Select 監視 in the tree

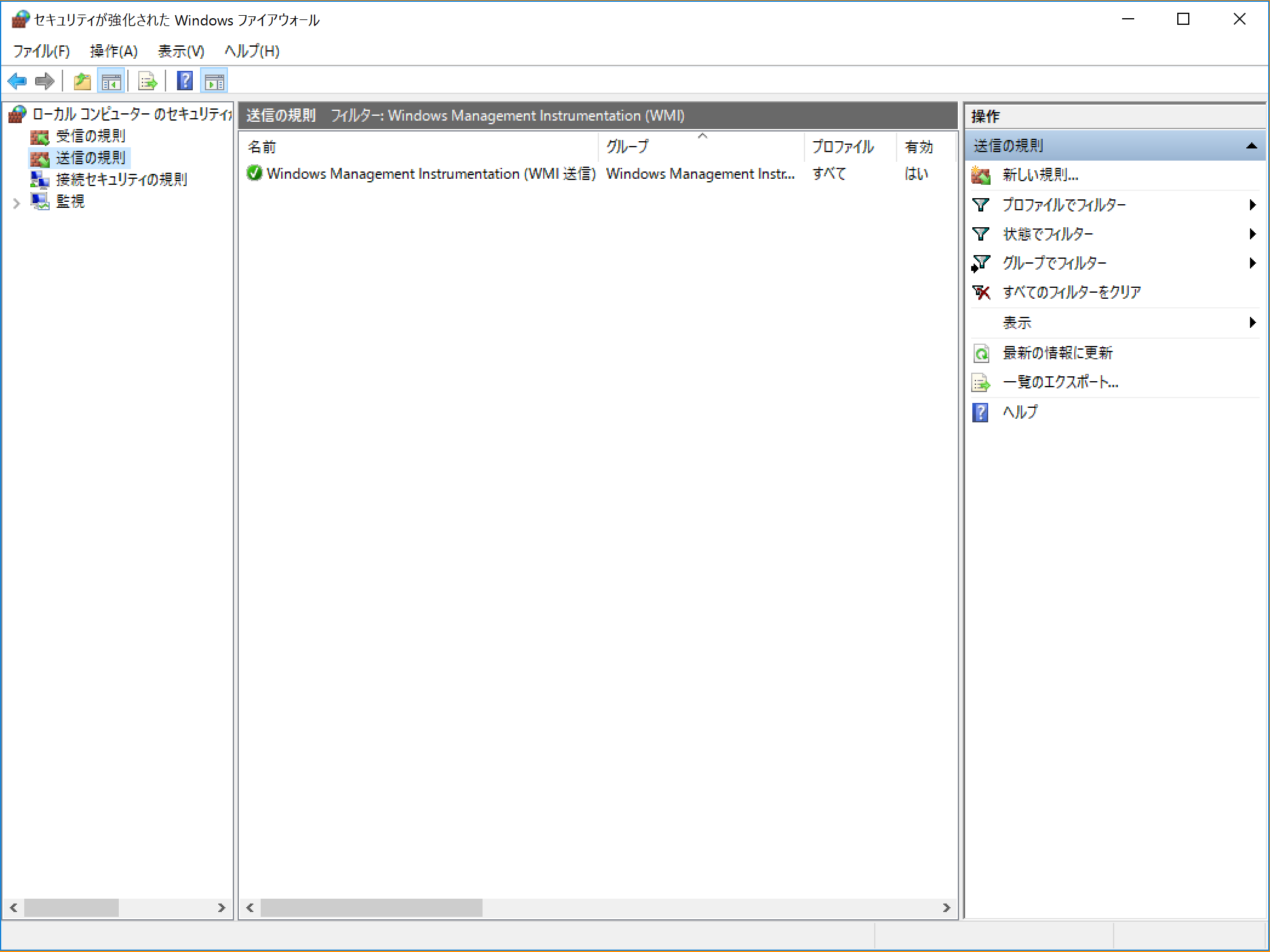(x=70, y=201)
